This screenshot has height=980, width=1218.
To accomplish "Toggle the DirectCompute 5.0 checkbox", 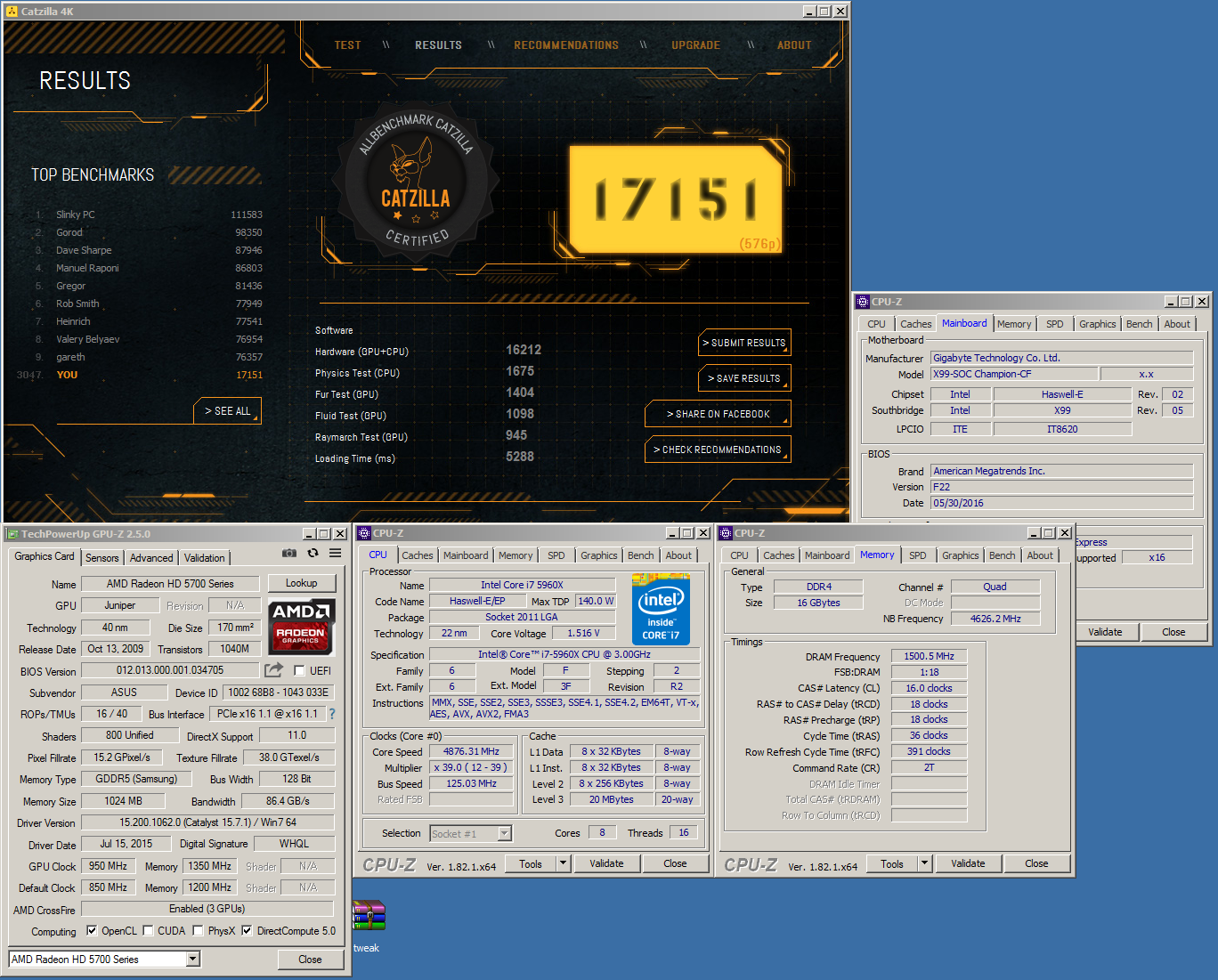I will click(x=247, y=931).
